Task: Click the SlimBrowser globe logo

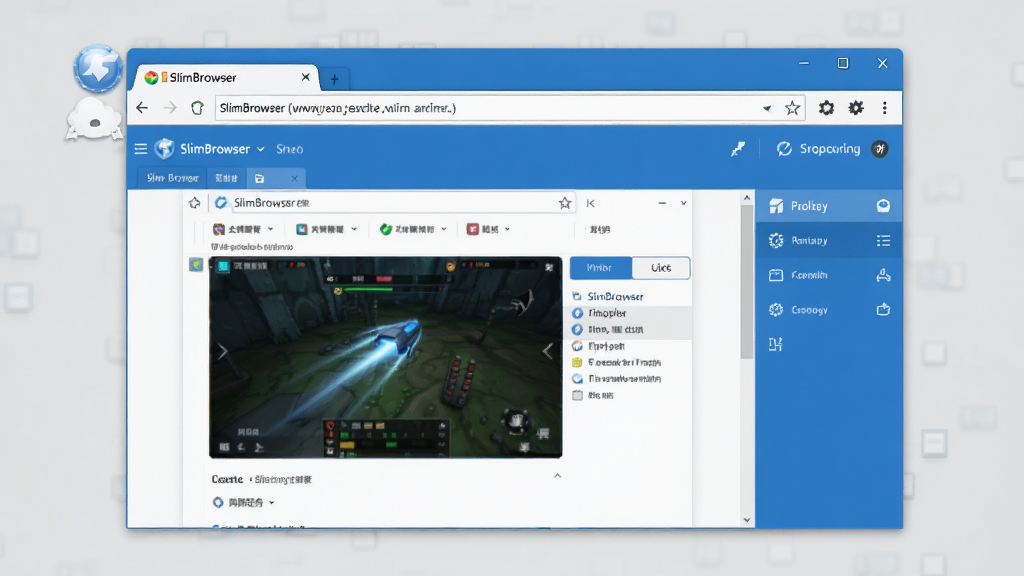Action: pyautogui.click(x=165, y=149)
